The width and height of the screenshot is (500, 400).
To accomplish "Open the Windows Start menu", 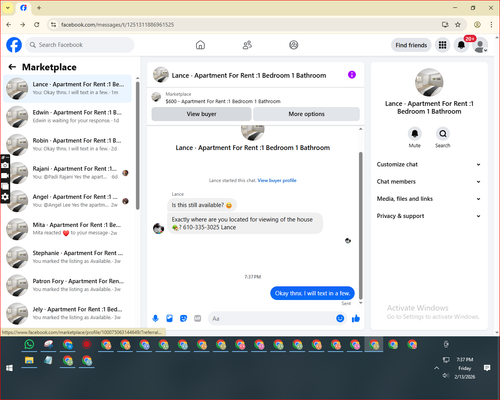I will click(x=9, y=368).
